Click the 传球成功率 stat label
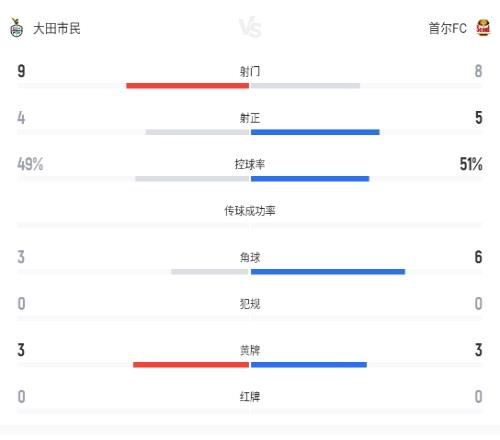 250,211
